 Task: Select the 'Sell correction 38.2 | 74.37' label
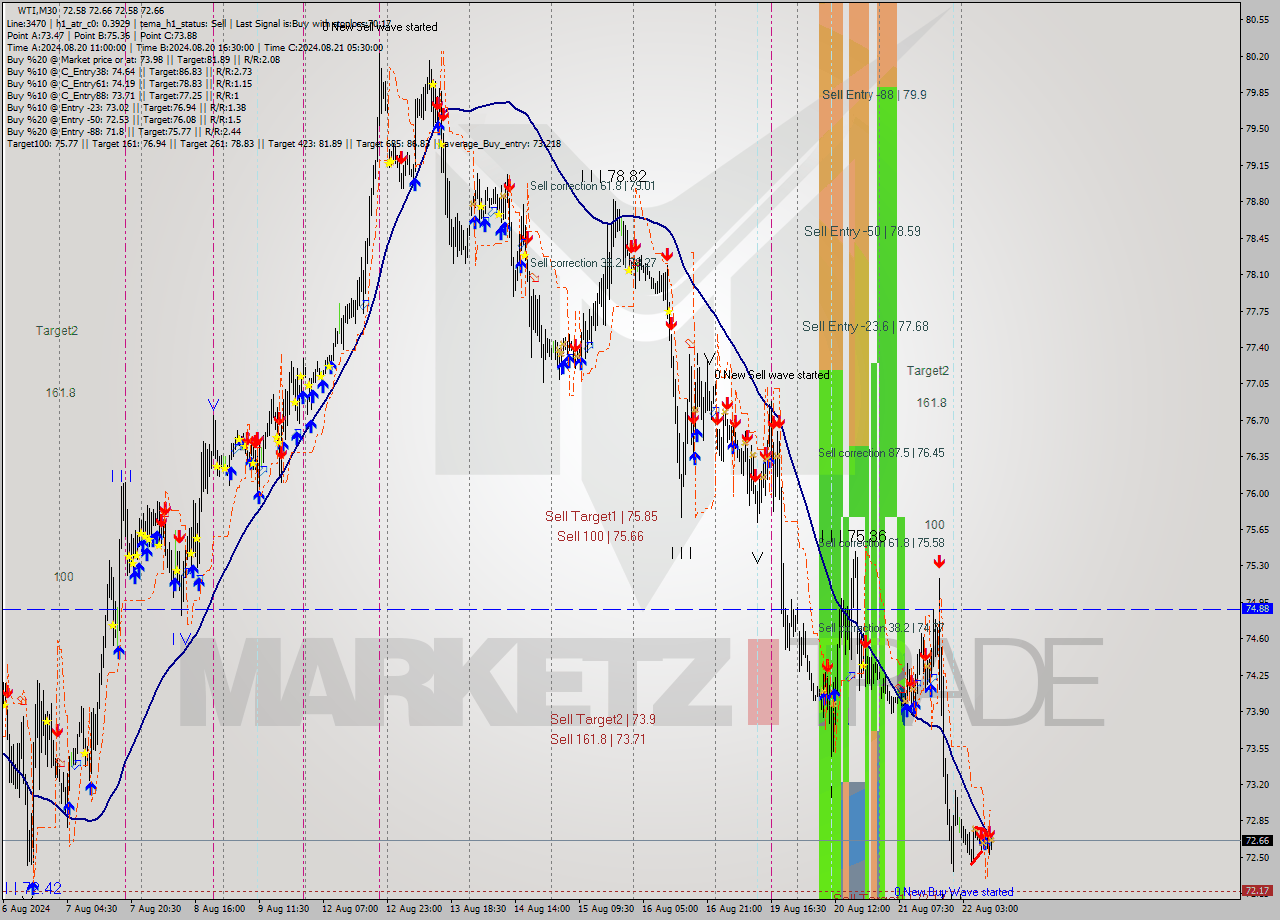tap(881, 628)
